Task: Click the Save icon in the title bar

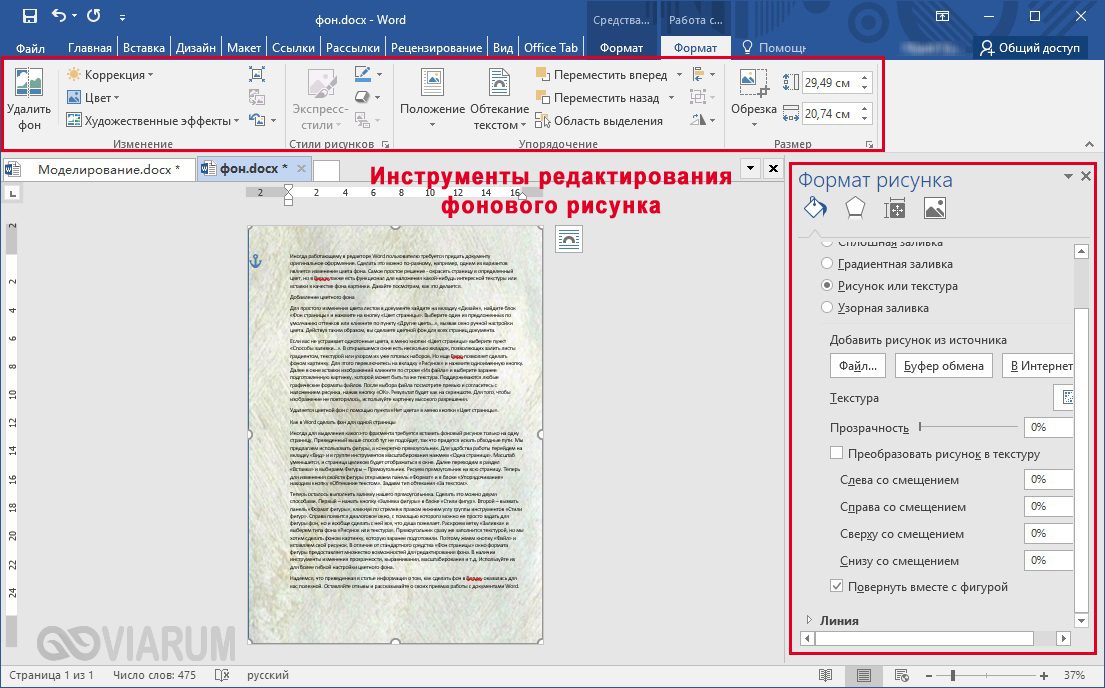Action: 30,16
